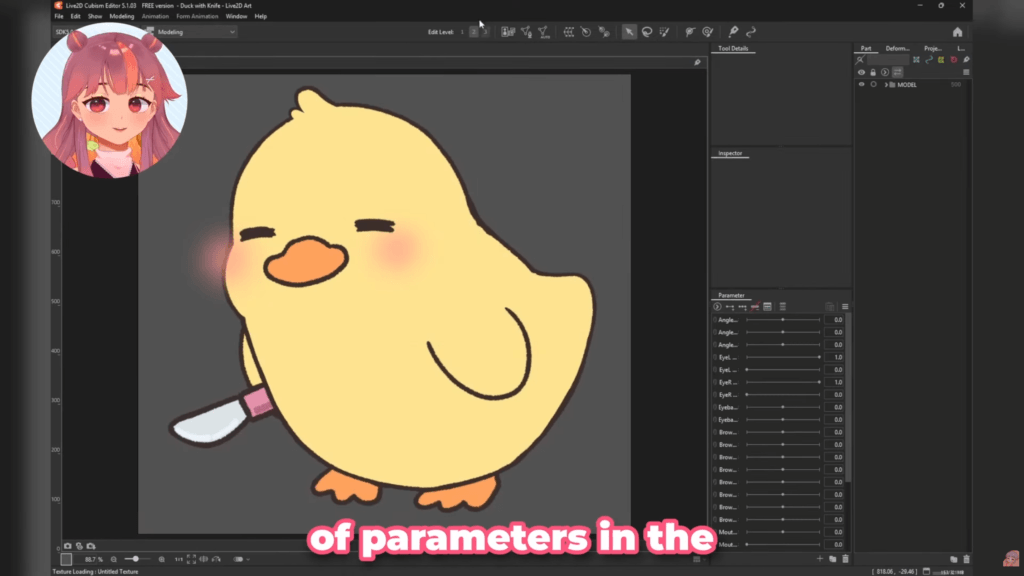
Task: Click the camera snapshot icon below canvas
Action: pyautogui.click(x=67, y=546)
